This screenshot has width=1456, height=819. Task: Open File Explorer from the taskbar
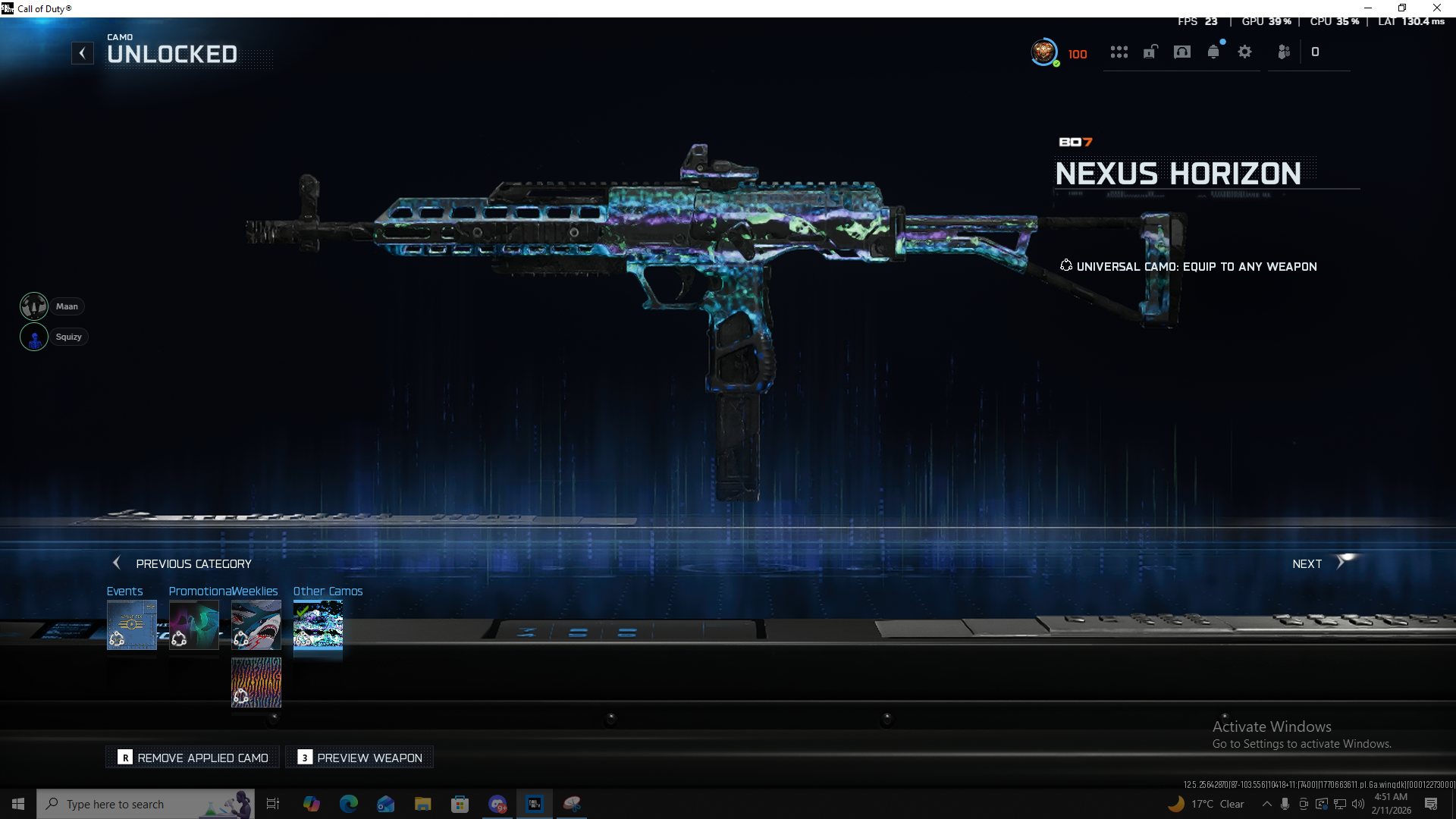[423, 804]
